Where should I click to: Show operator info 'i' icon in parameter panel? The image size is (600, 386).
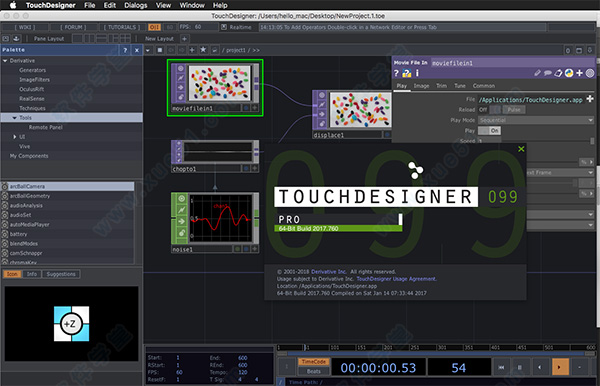pyautogui.click(x=417, y=73)
